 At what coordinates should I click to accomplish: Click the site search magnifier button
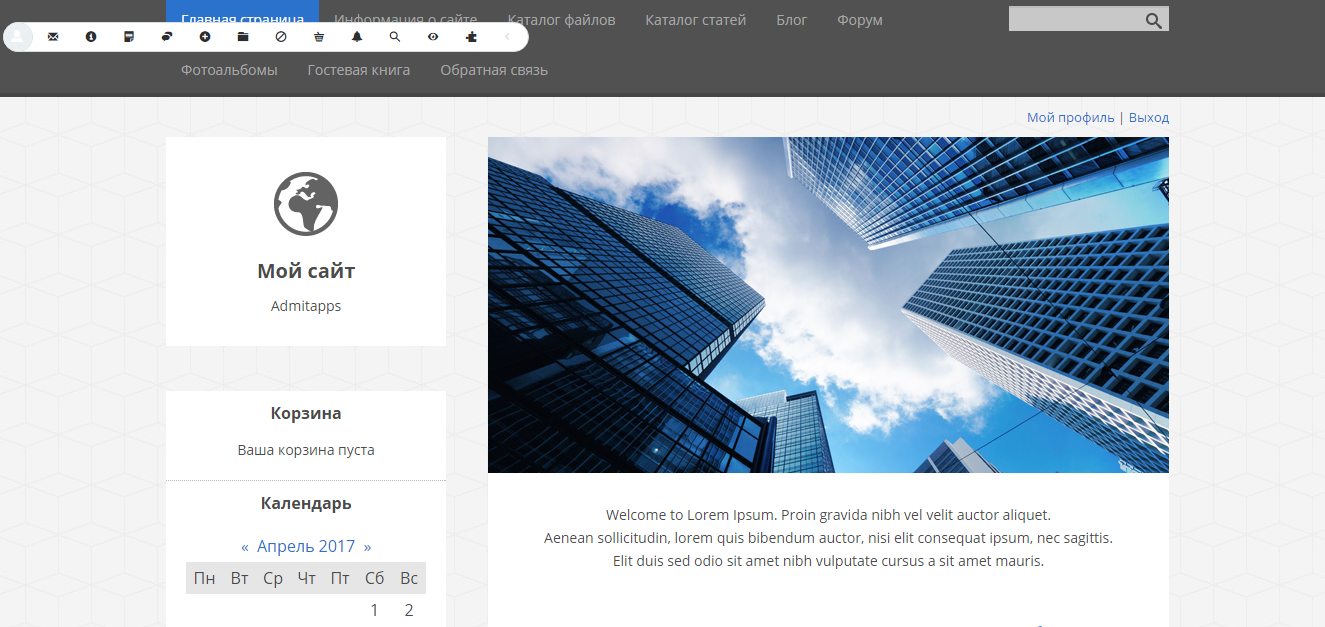1154,19
